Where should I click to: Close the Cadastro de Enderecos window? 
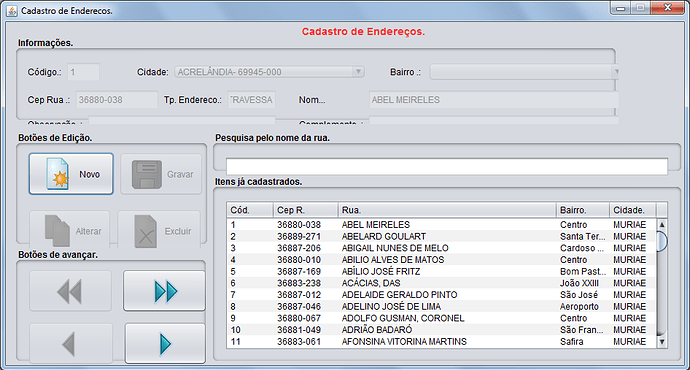click(x=668, y=7)
